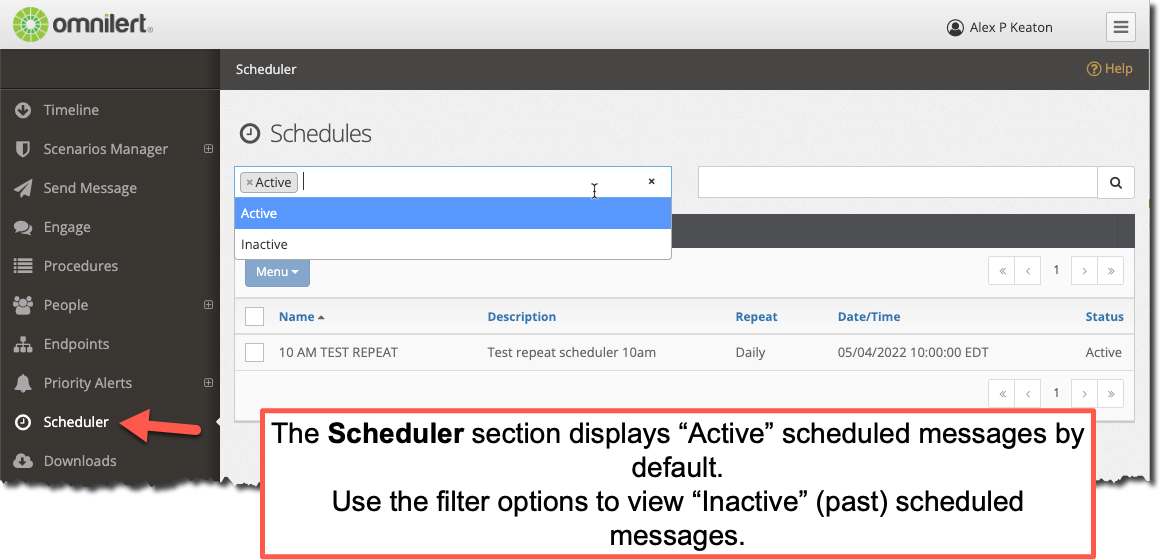Choose Active in the filter dropdown

click(453, 213)
